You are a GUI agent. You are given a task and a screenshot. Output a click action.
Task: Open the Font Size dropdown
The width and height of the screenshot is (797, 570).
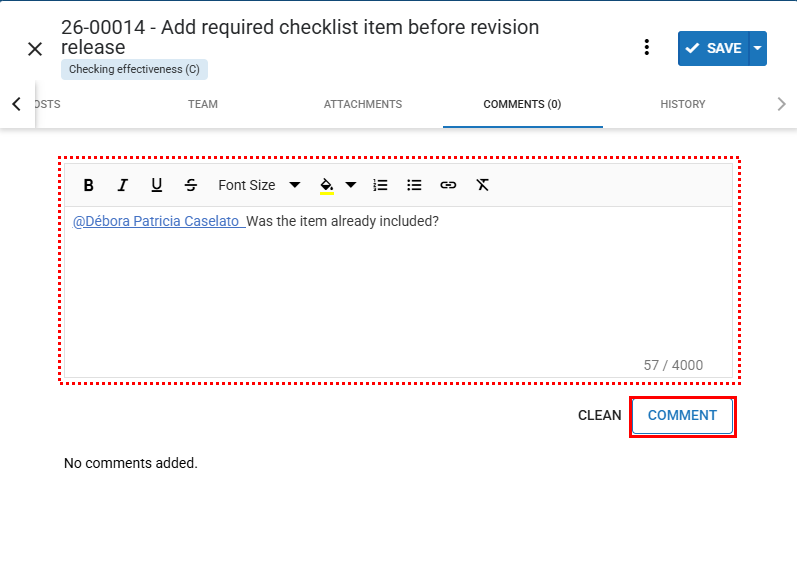pos(259,185)
